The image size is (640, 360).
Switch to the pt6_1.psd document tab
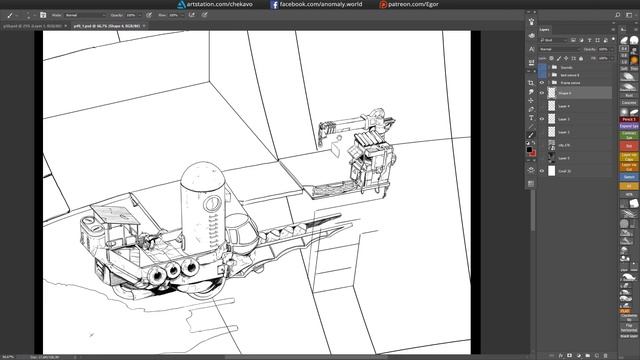pos(107,26)
